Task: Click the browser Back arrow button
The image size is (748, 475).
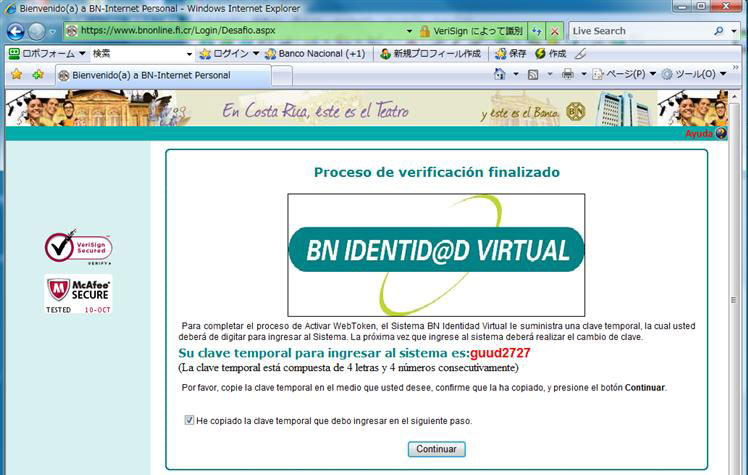Action: coord(15,31)
